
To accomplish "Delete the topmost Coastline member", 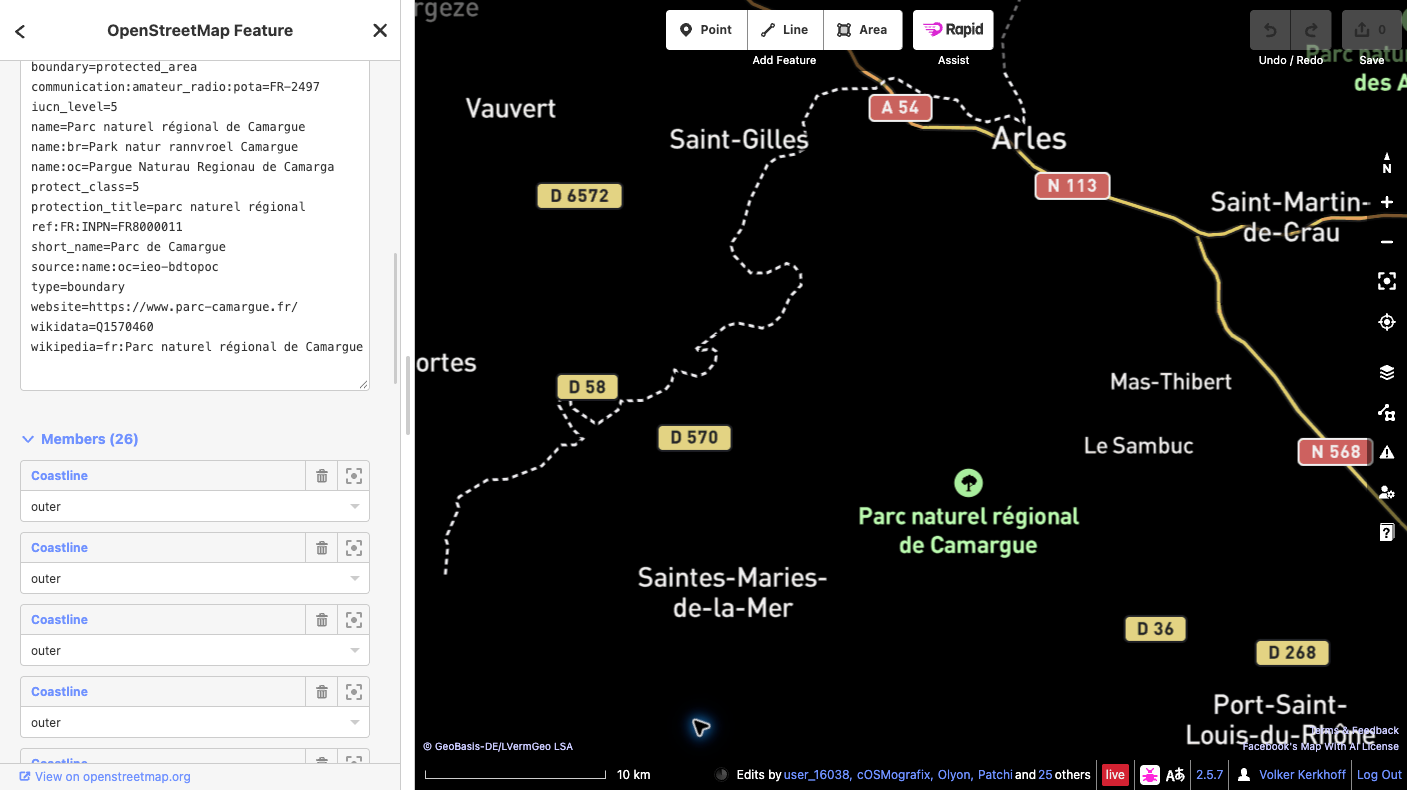I will pos(321,476).
